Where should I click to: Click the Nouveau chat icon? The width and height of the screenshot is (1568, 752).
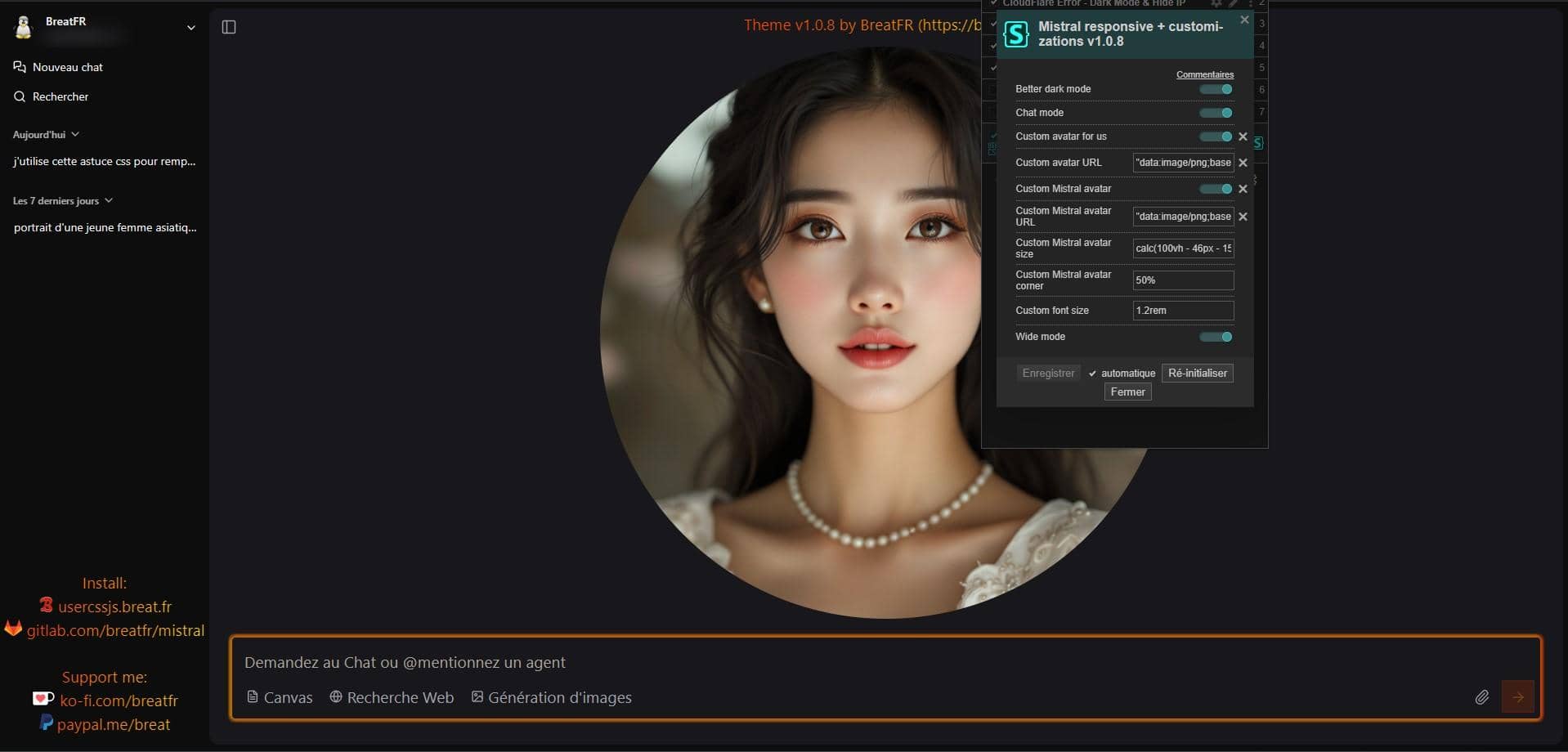coord(20,67)
